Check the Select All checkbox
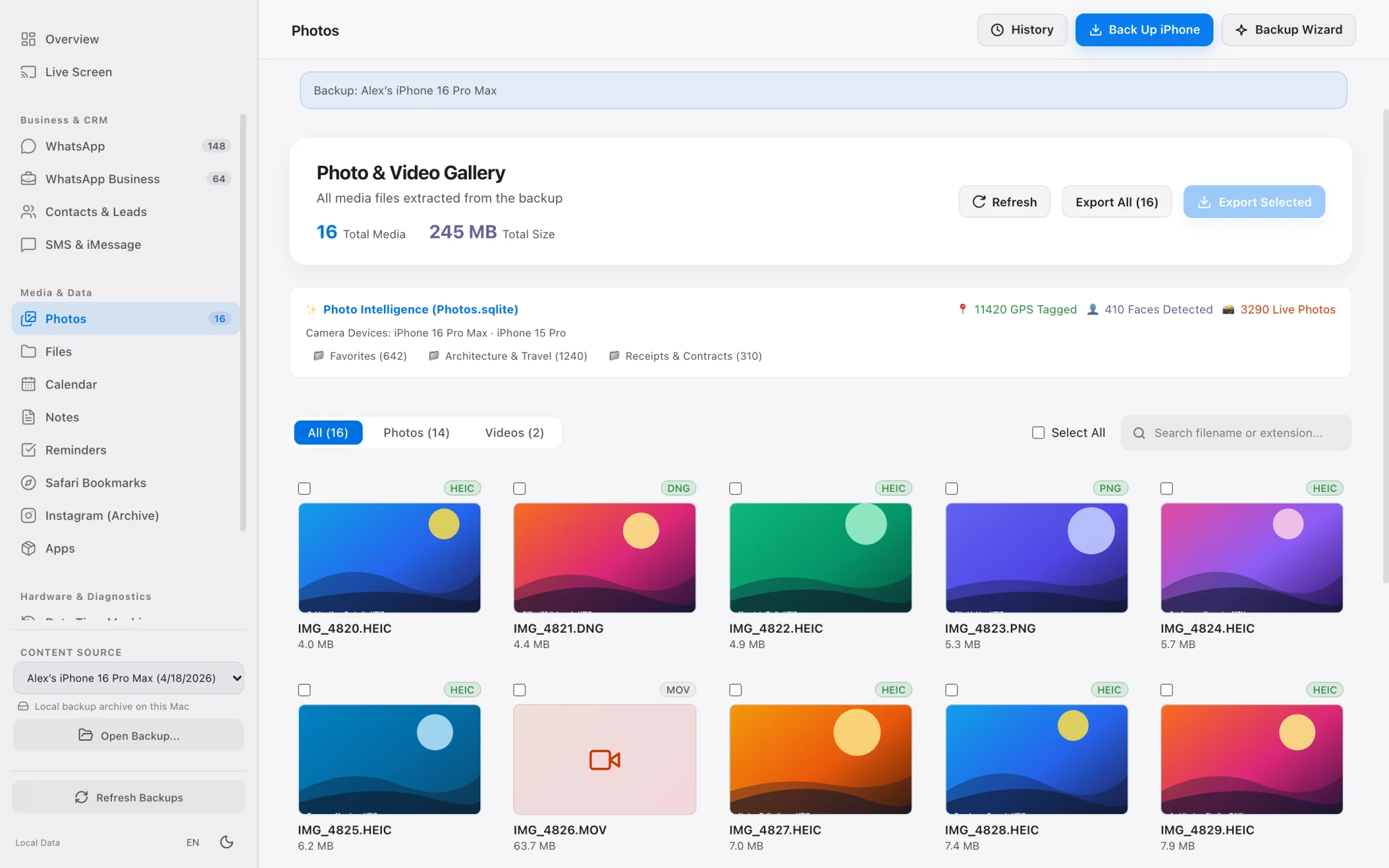1389x868 pixels. point(1038,433)
